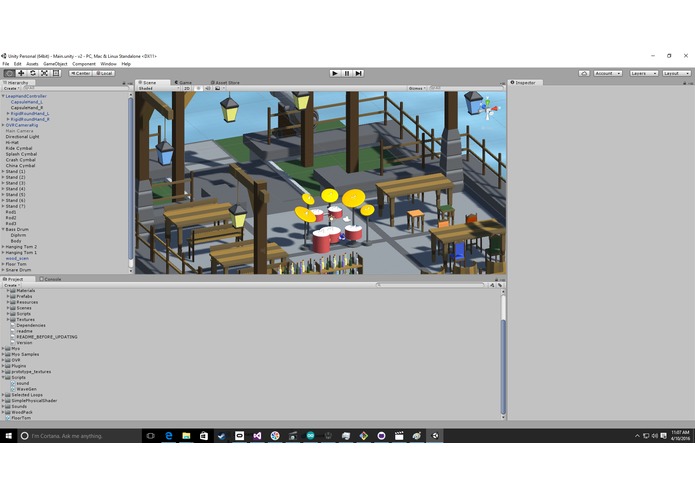
Task: Expand the OVRCameraRig object
Action: pyautogui.click(x=3, y=125)
